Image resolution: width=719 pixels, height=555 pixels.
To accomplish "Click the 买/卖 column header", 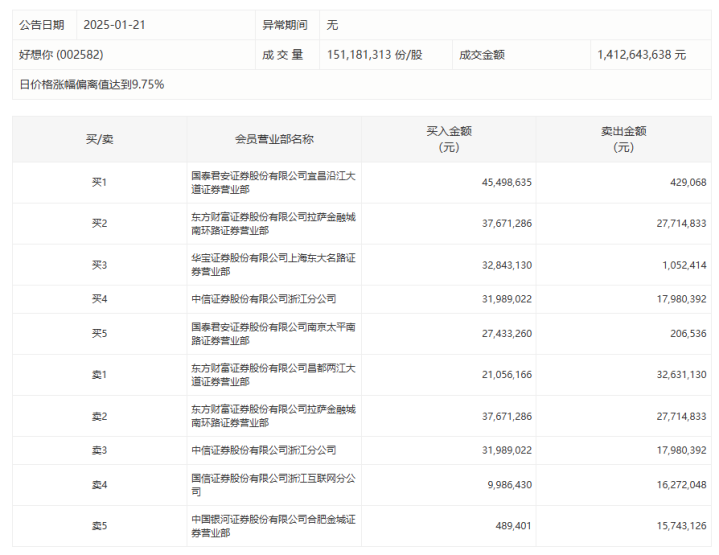I will (x=100, y=139).
